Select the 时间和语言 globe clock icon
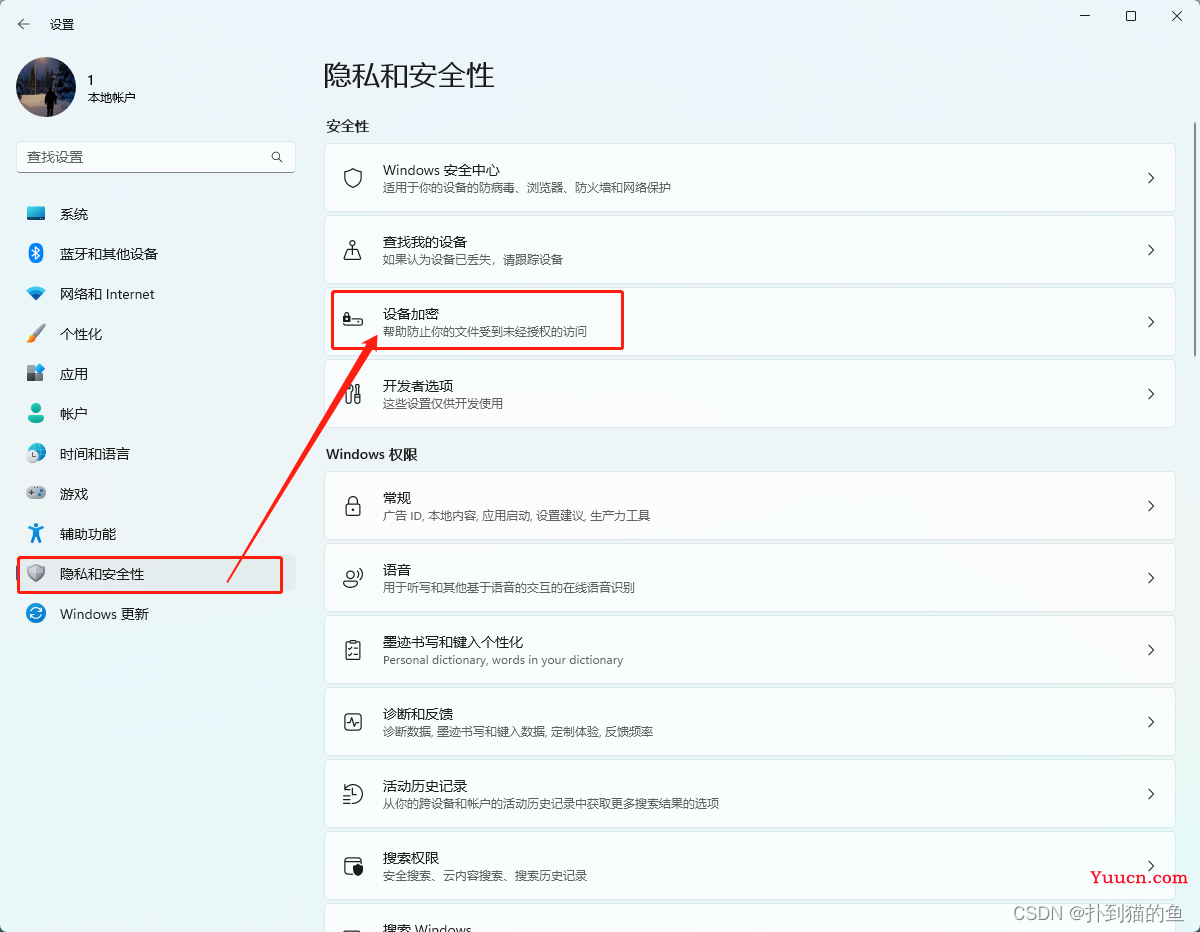This screenshot has width=1200, height=932. click(x=36, y=454)
